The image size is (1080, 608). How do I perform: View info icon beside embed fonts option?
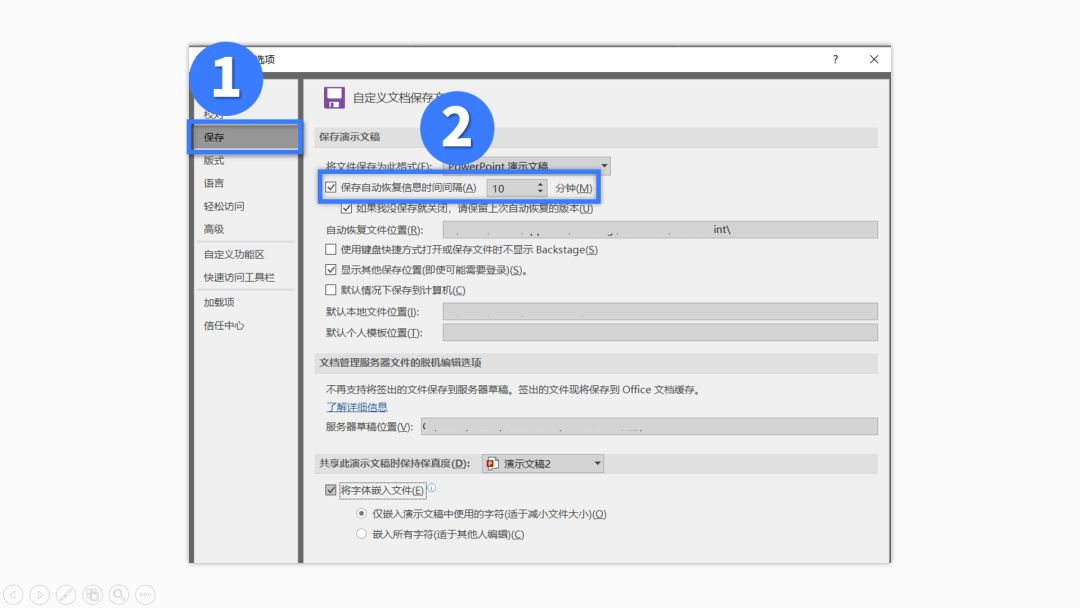tap(432, 488)
